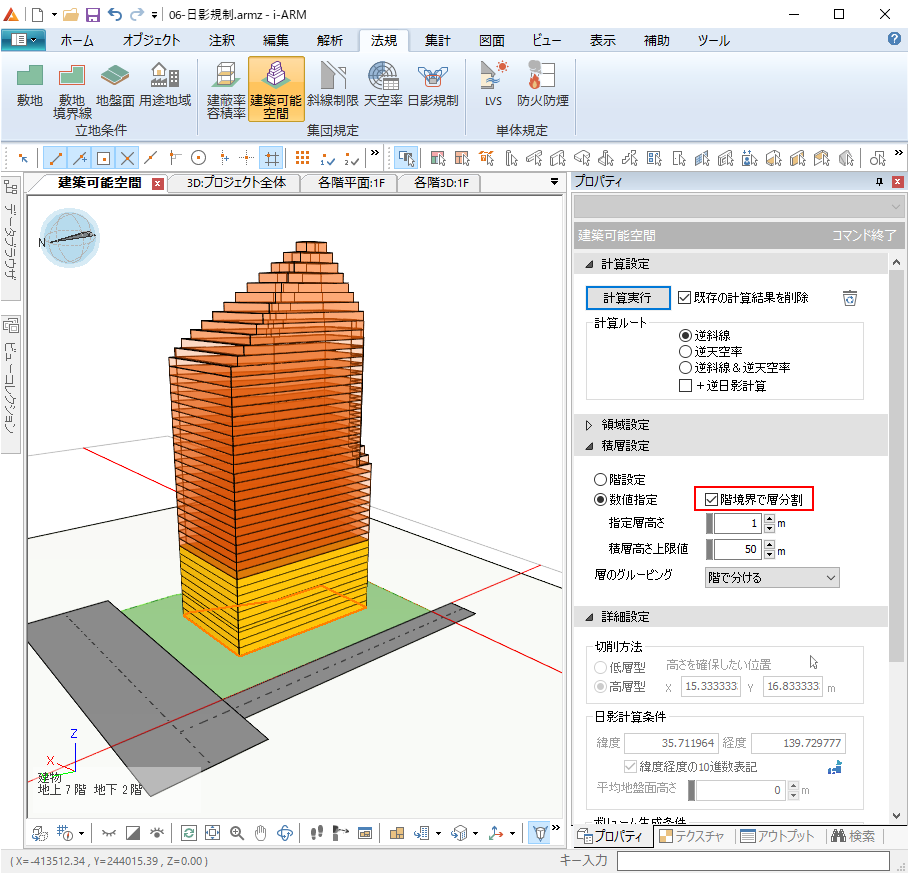909x874 pixels.
Task: Click the trash icon beside 計算実行
Action: (849, 298)
